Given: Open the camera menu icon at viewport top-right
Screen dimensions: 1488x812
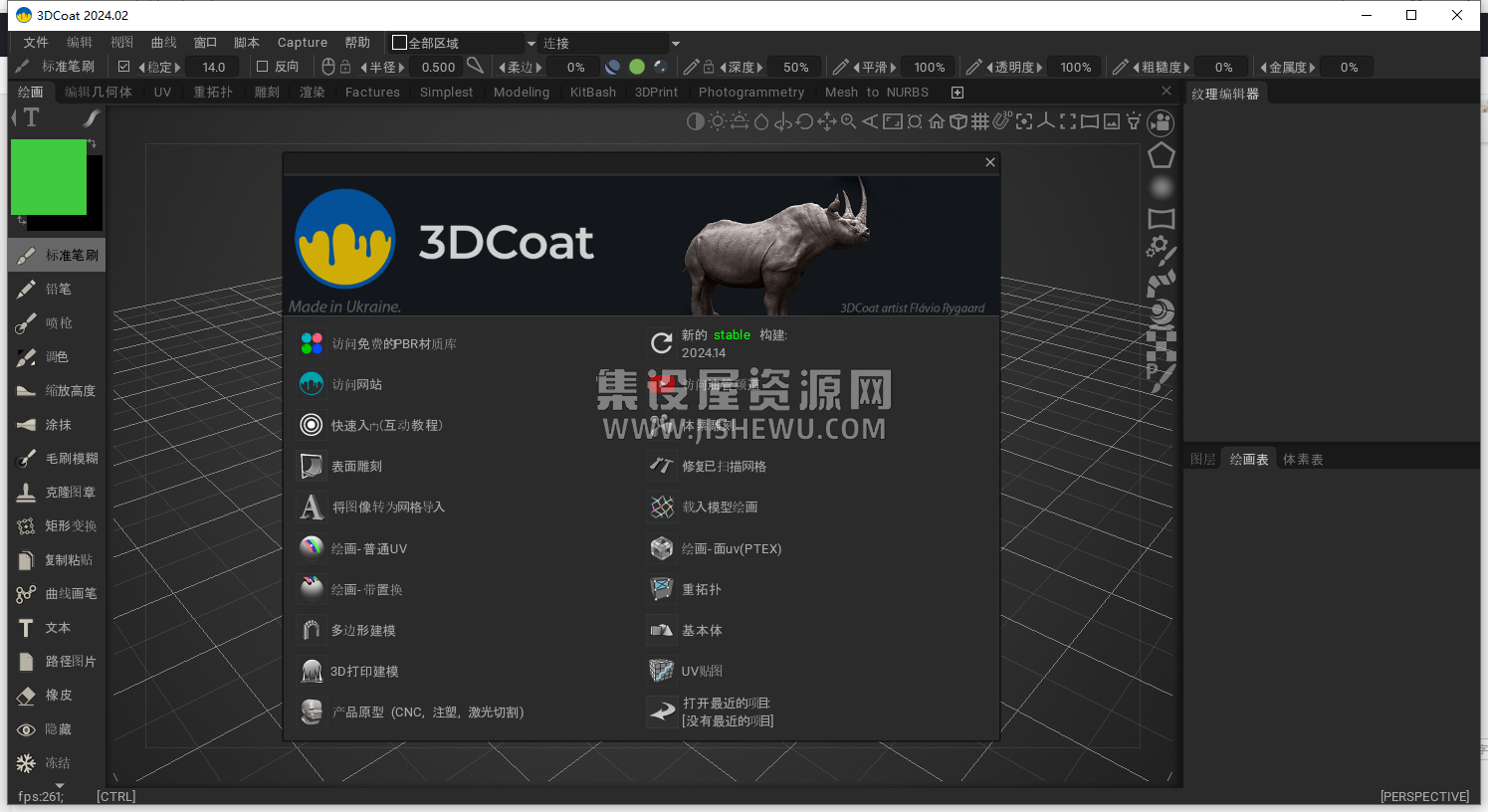Looking at the screenshot, I should [1161, 122].
